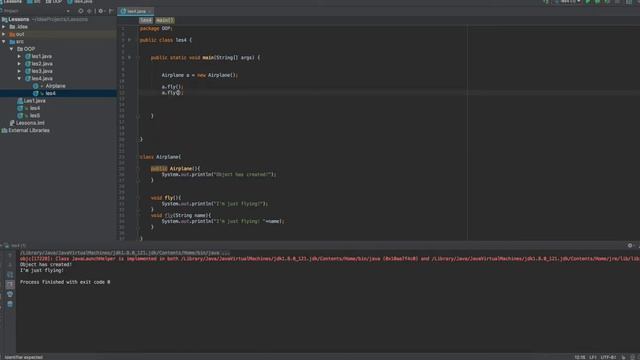The width and height of the screenshot is (640, 360).
Task: Select the out folder icon
Action: pos(12,34)
